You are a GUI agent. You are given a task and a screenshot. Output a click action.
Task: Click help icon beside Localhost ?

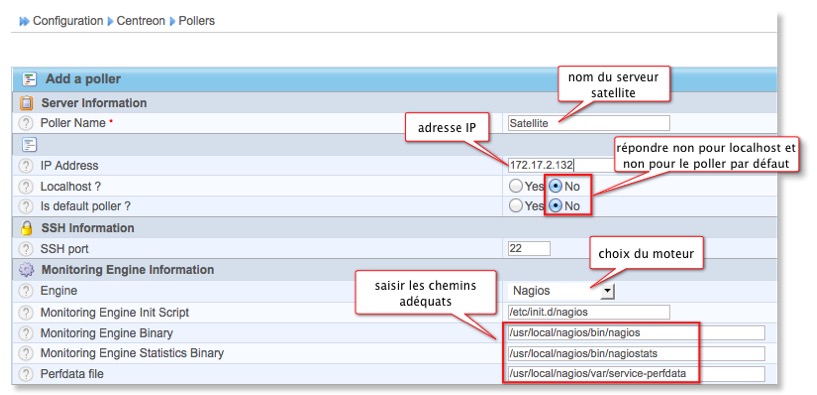pyautogui.click(x=25, y=186)
